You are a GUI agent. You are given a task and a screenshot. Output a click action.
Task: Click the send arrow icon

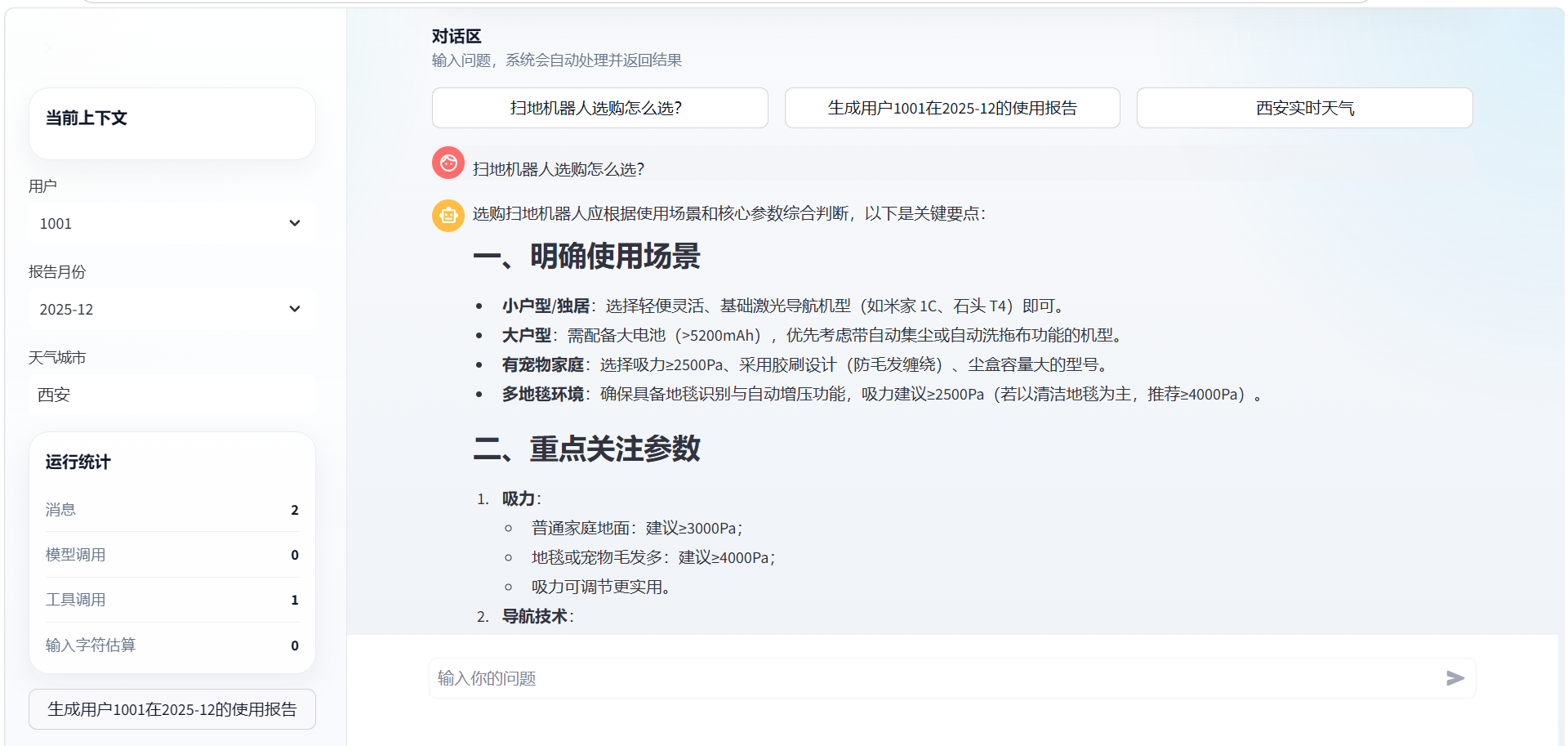click(x=1454, y=678)
